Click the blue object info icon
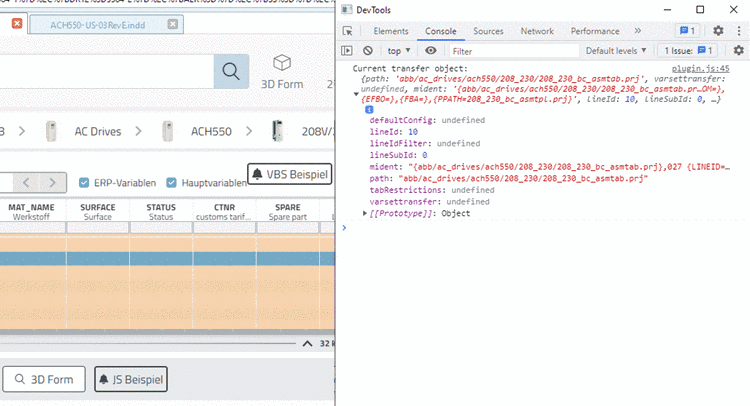 pyautogui.click(x=369, y=110)
